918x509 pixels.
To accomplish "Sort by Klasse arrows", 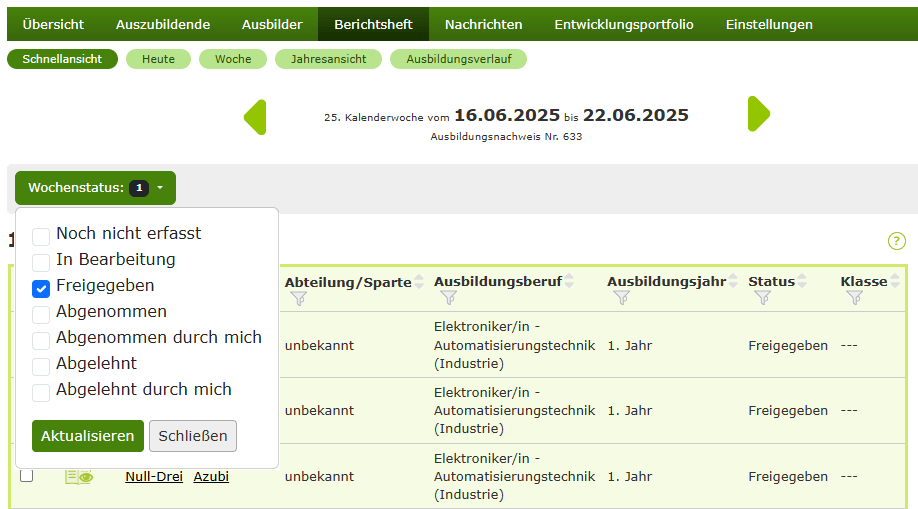I will pos(895,281).
